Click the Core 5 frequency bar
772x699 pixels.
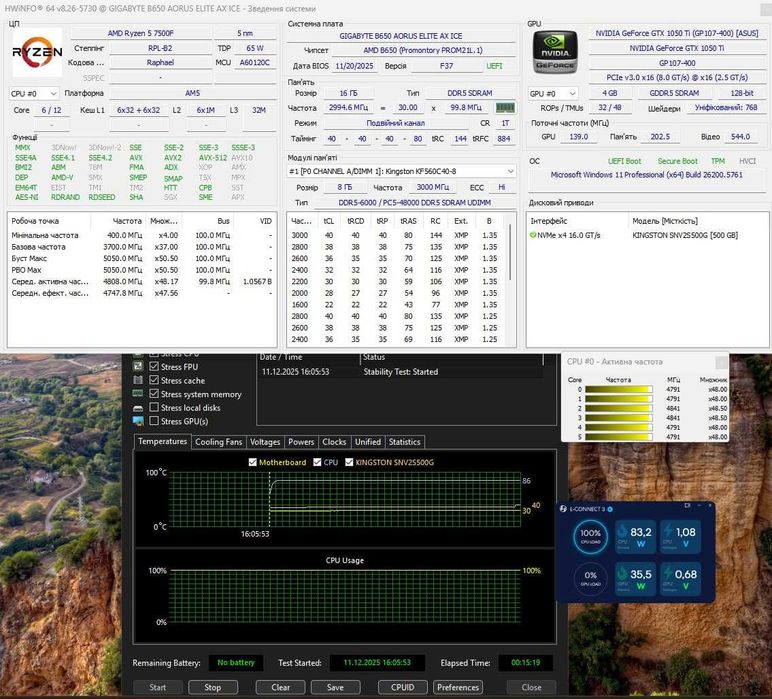click(x=619, y=437)
